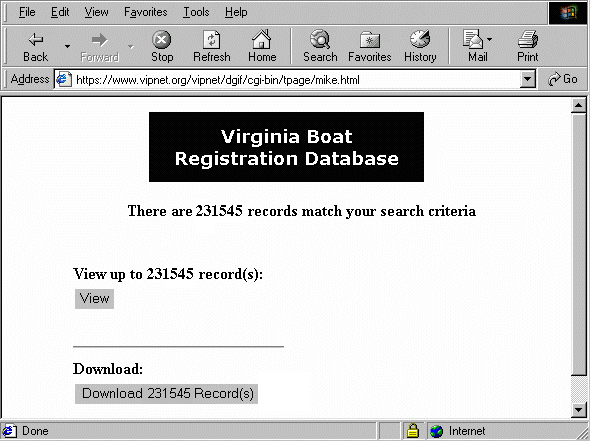The width and height of the screenshot is (590, 441).
Task: Open the History clock icon
Action: [x=420, y=46]
